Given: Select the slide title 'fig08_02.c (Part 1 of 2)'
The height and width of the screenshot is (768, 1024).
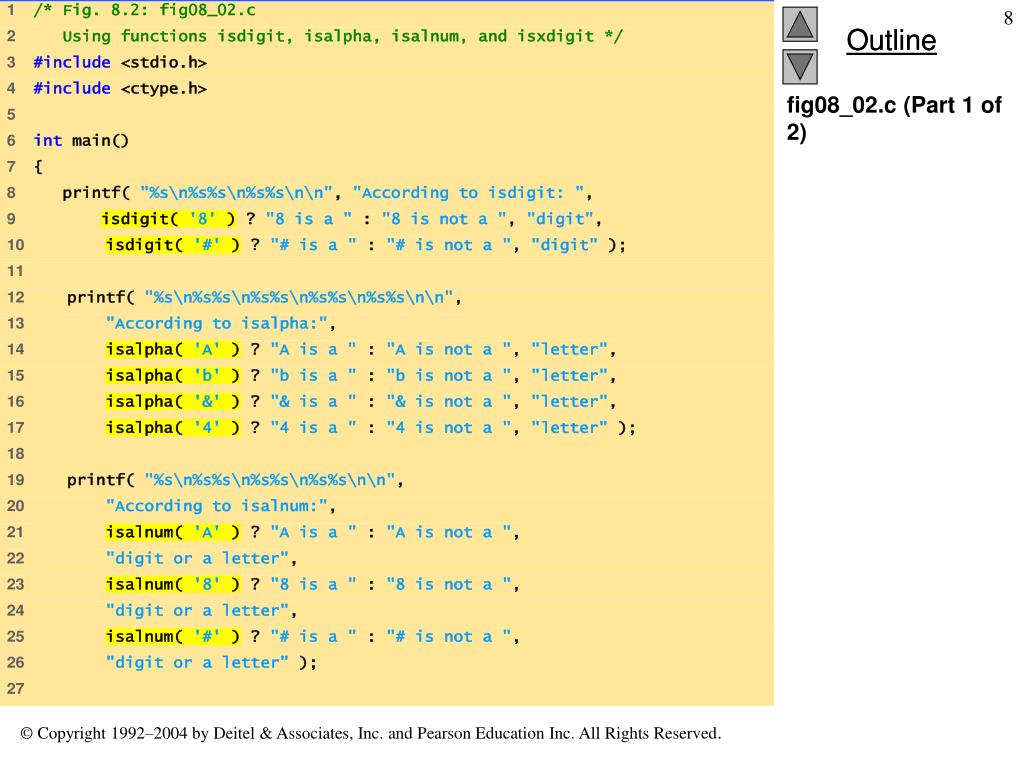Looking at the screenshot, I should [x=893, y=118].
